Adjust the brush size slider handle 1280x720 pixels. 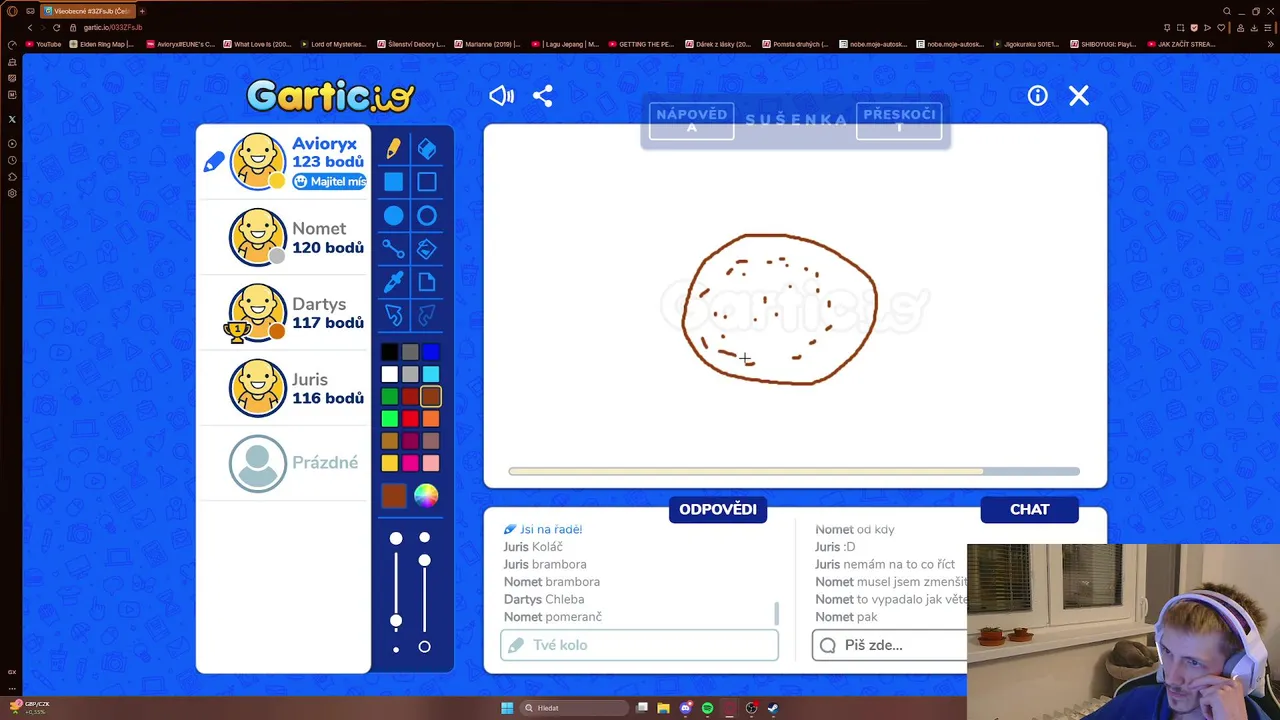coord(396,621)
